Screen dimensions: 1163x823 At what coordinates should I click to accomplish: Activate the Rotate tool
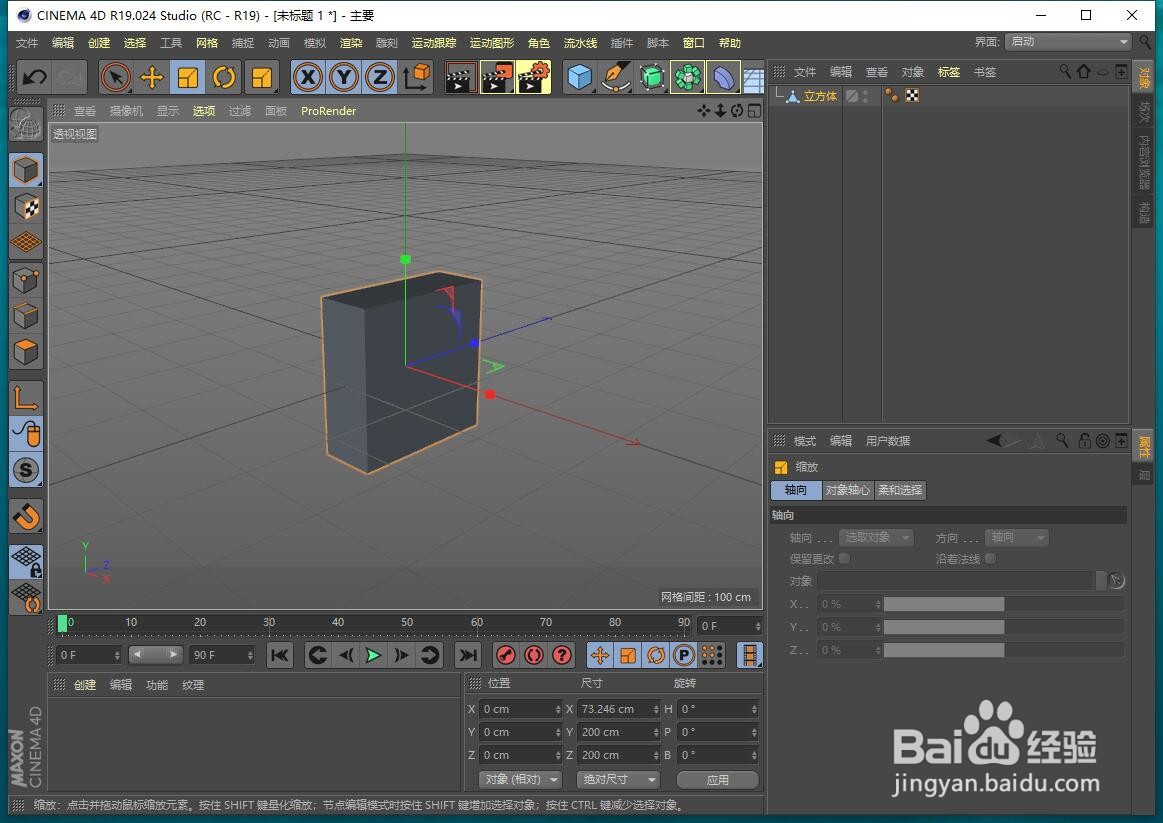click(x=224, y=77)
